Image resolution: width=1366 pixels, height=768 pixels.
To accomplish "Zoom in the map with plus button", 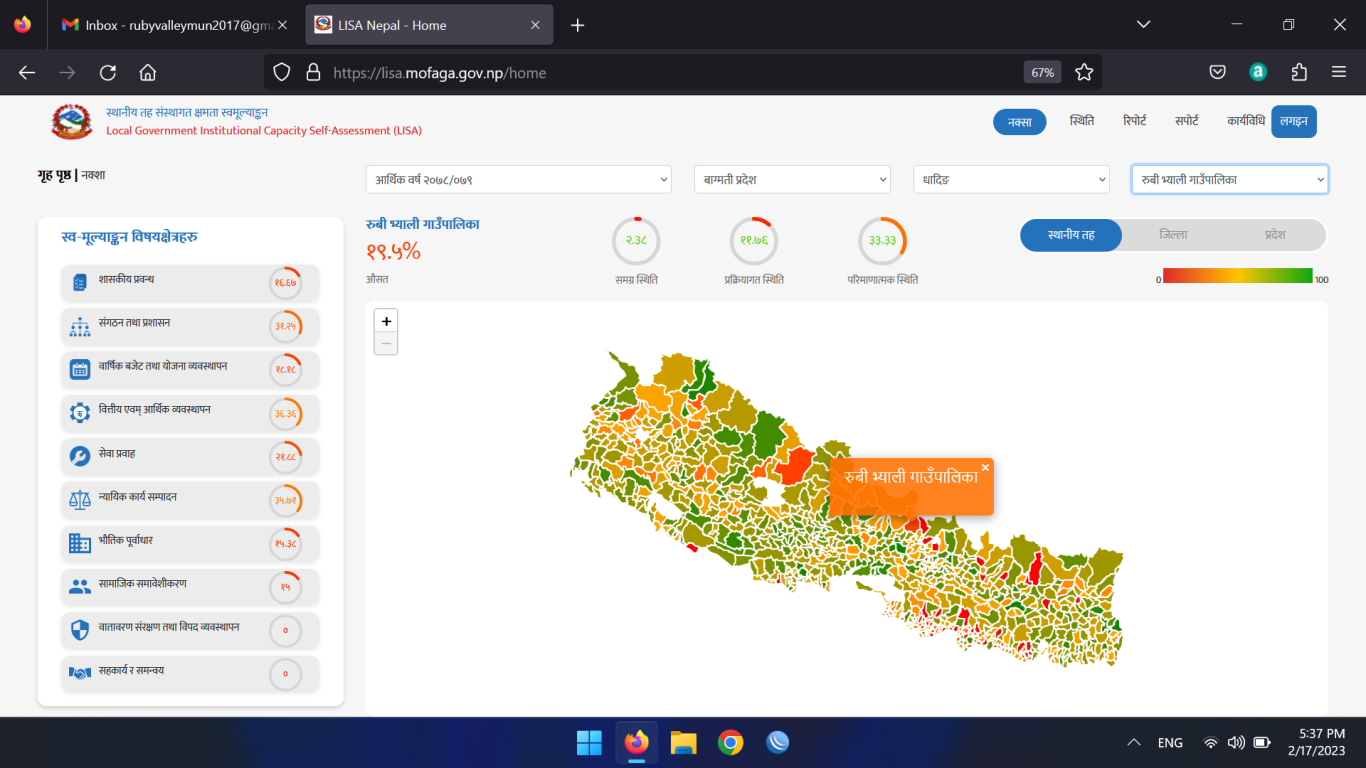I will (386, 321).
